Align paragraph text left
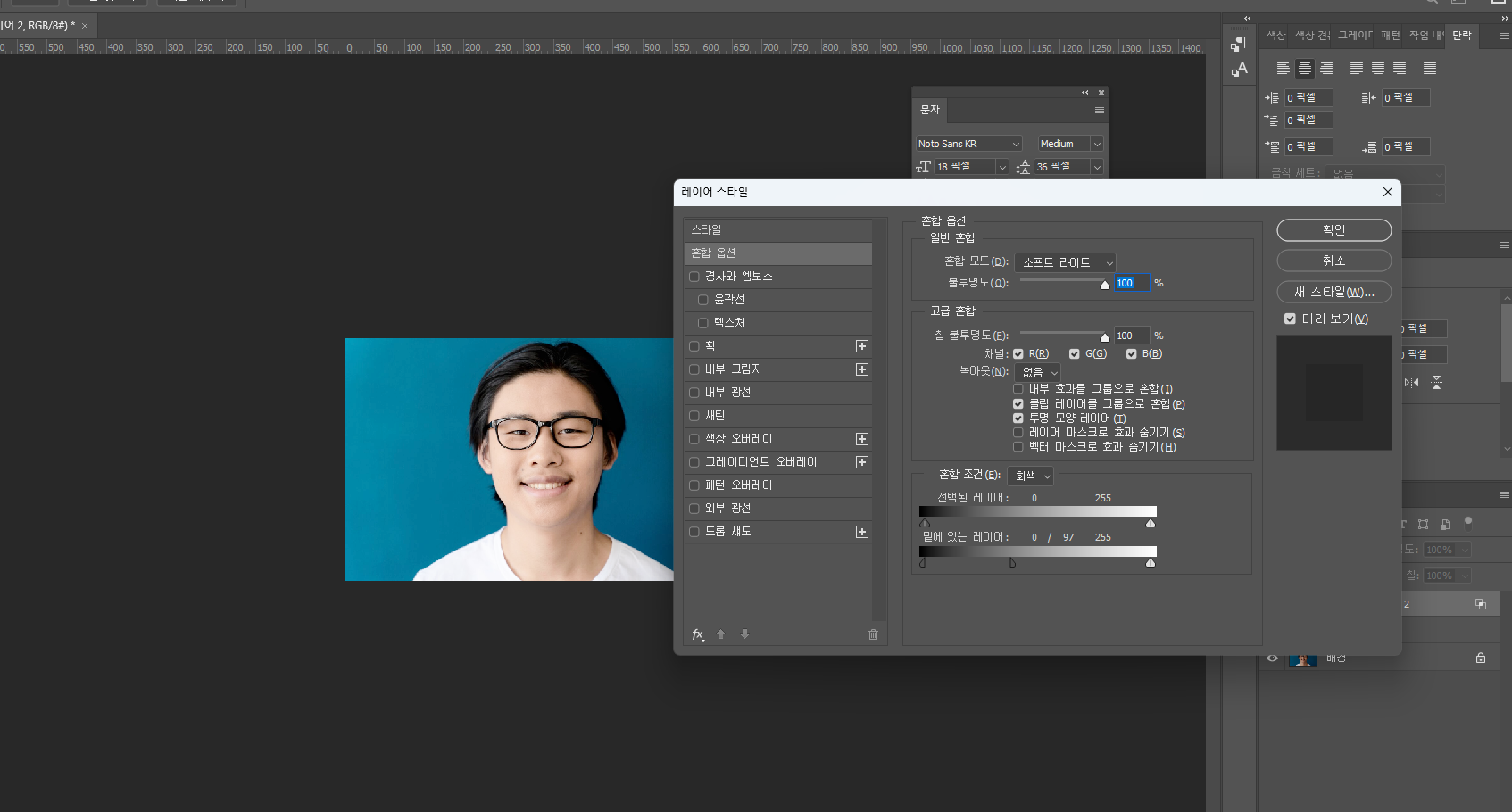 point(1284,69)
